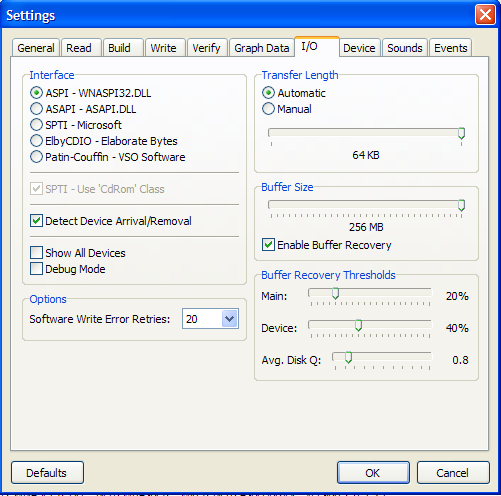The height and width of the screenshot is (496, 501).
Task: Click the Settings title bar text
Action: click(31, 16)
